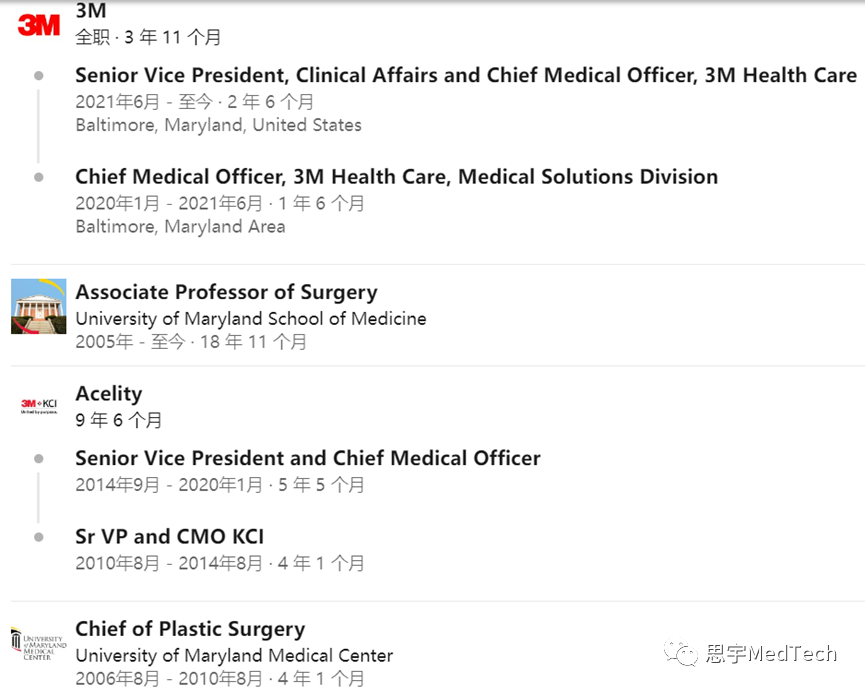Click the Sr VP and CMO KCI title
This screenshot has width=865, height=691.
click(169, 537)
